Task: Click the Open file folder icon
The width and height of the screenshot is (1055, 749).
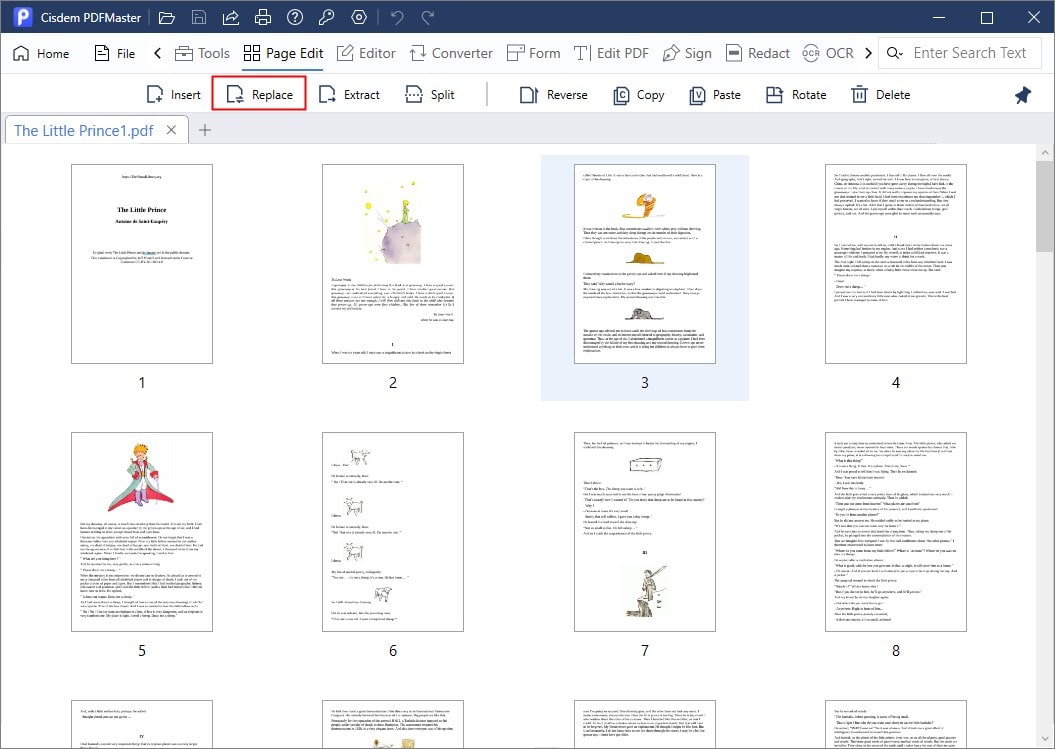Action: coord(167,17)
